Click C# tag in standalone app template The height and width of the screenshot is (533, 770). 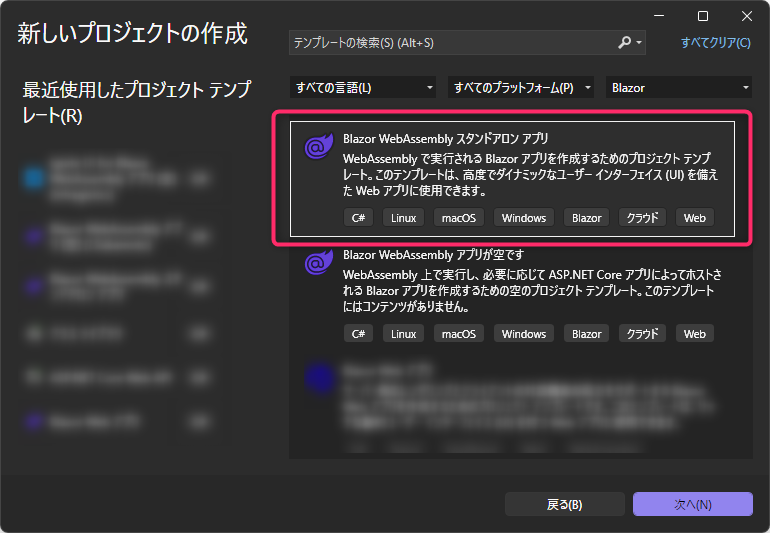(358, 218)
